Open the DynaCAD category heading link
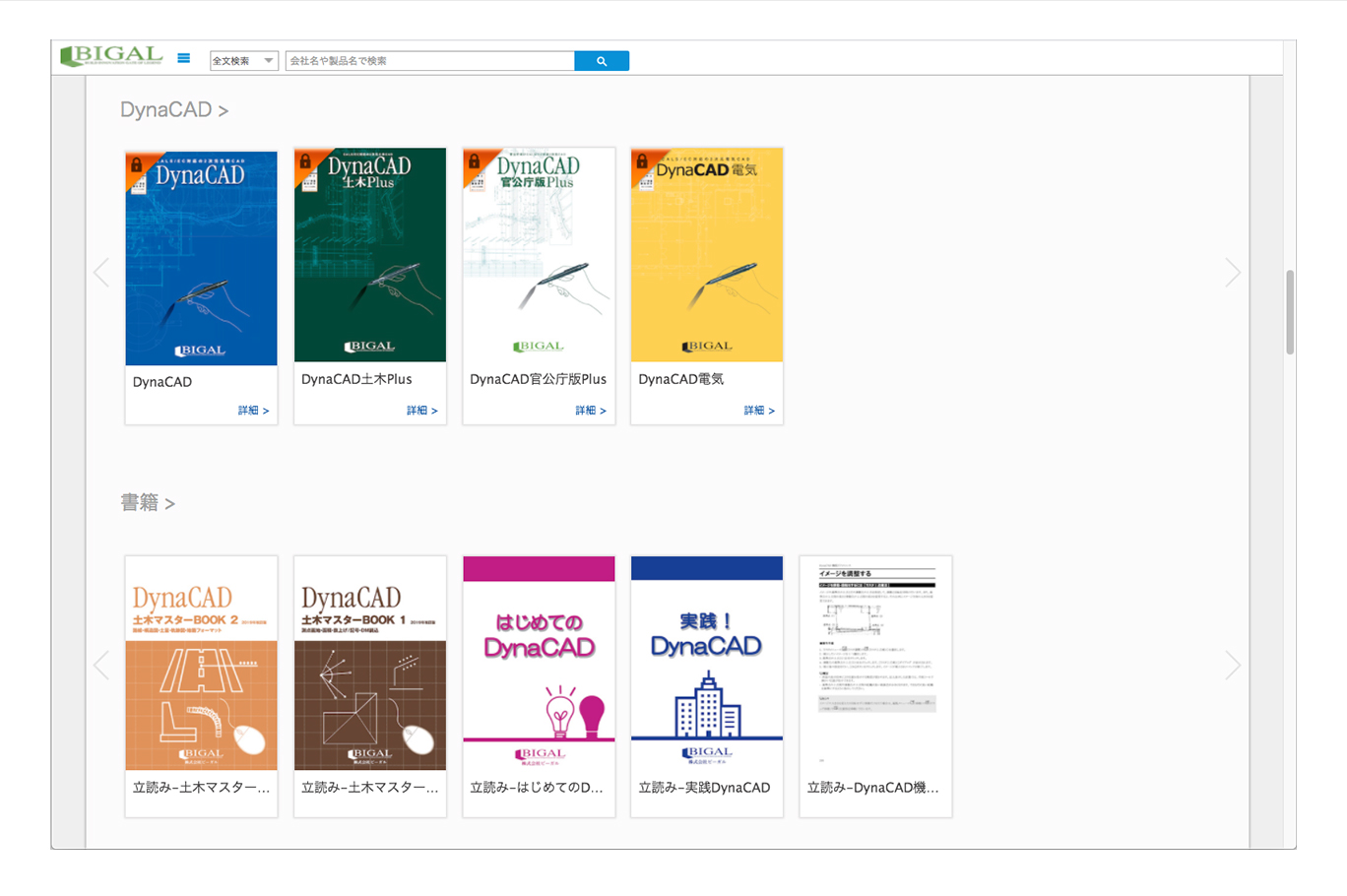 [173, 110]
